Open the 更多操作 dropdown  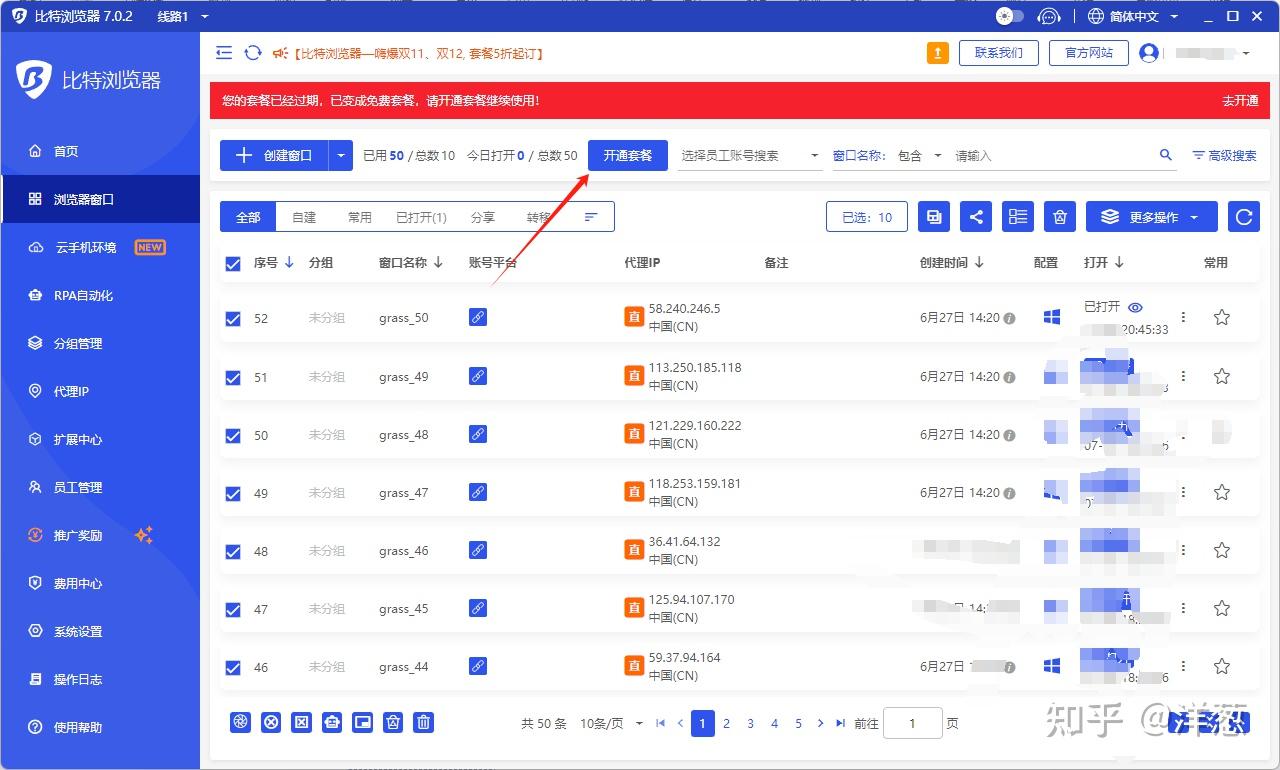tap(1151, 216)
